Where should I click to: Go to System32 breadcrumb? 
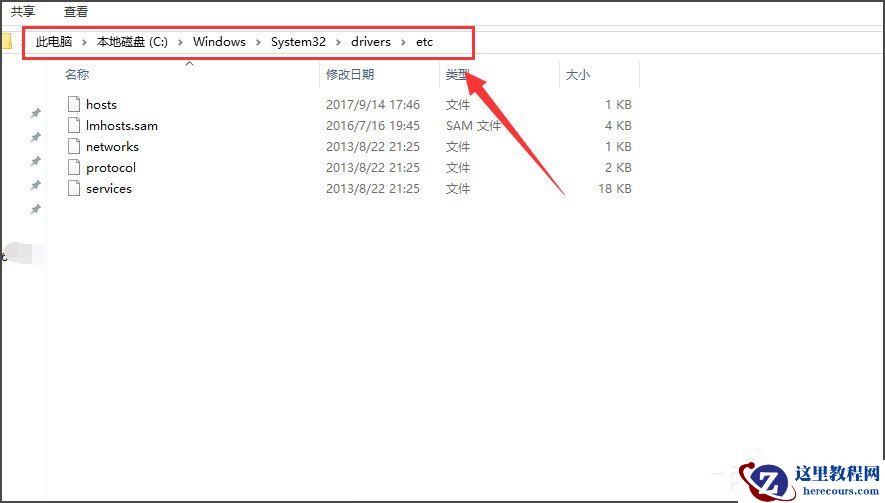299,42
